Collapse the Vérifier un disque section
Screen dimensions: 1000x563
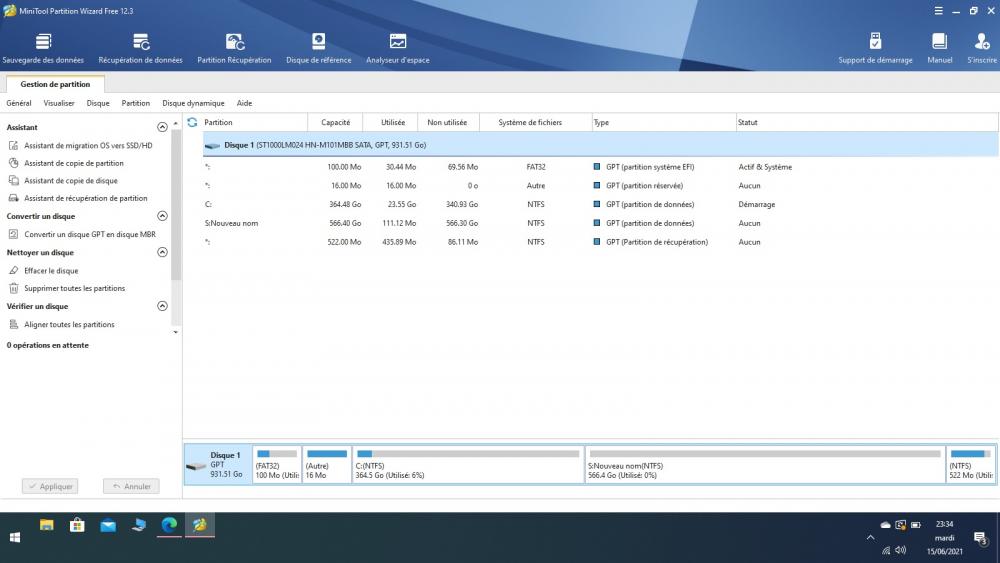click(163, 307)
